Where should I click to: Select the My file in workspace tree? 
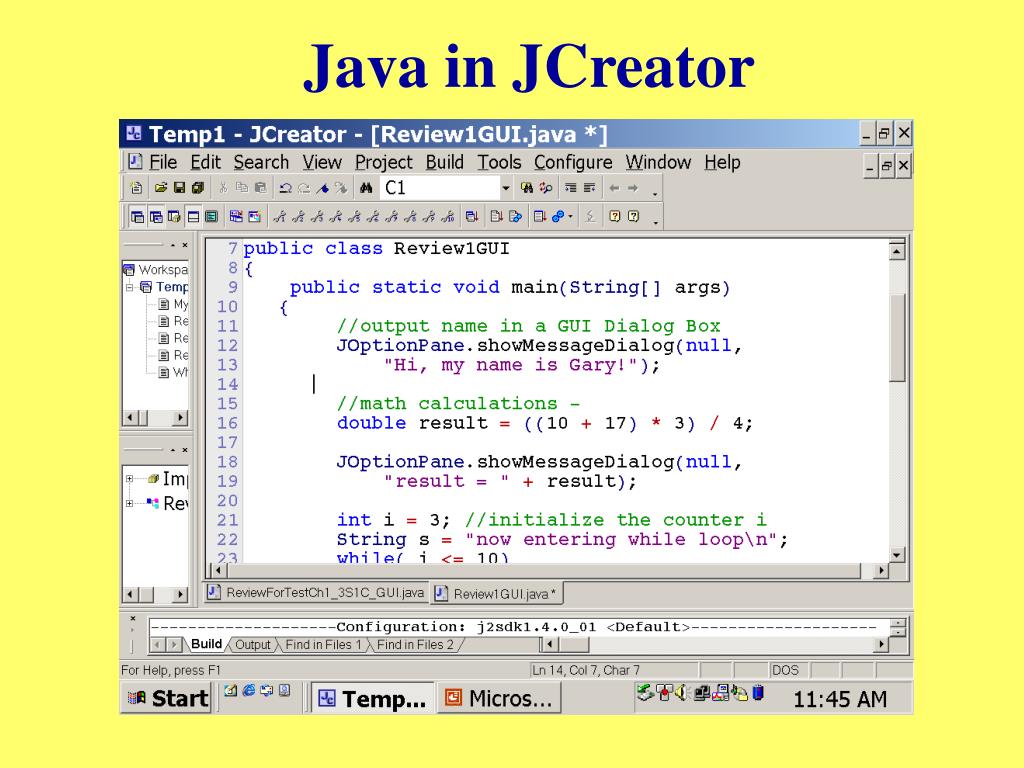[173, 304]
